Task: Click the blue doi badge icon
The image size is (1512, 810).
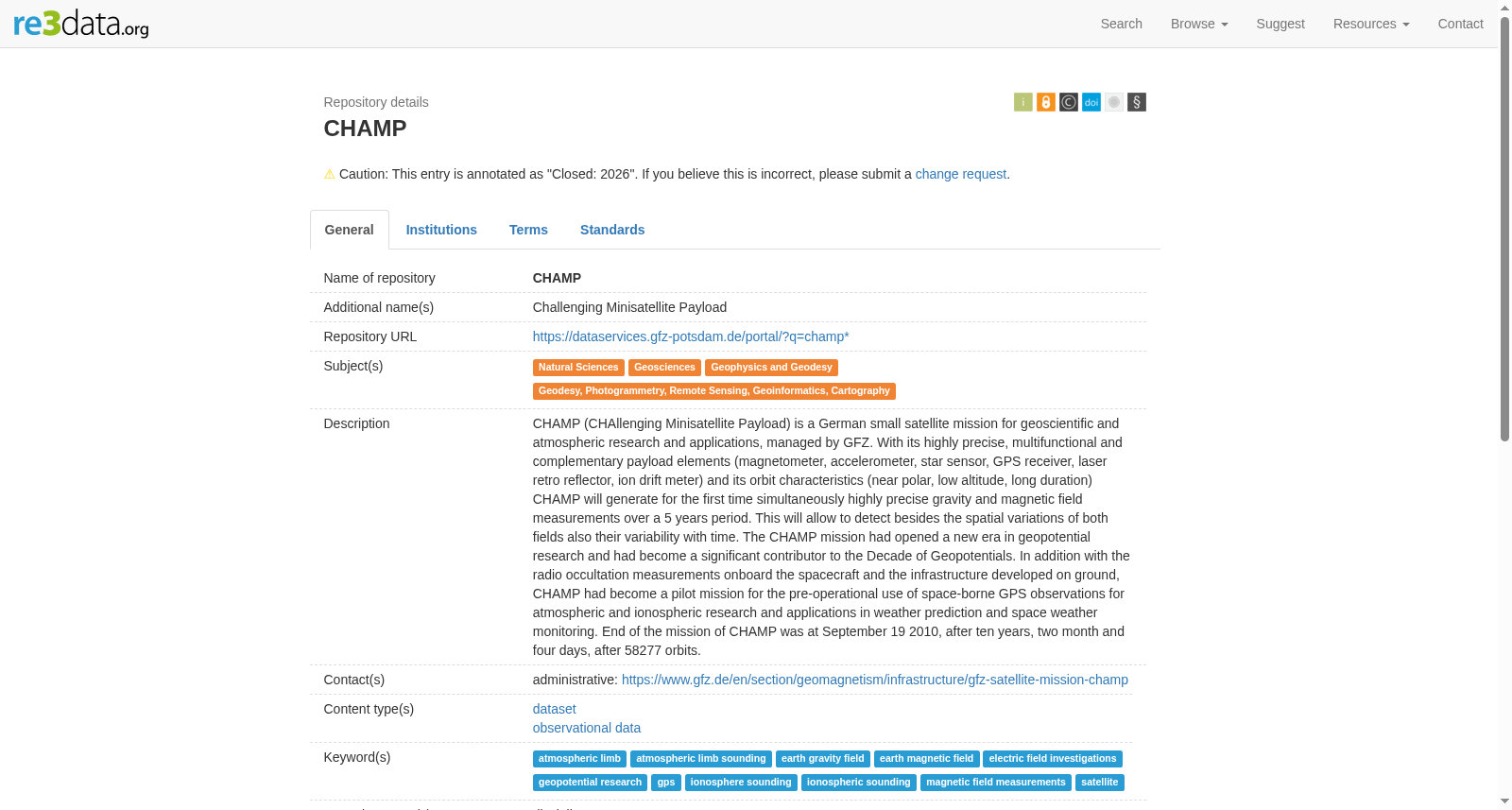Action: [x=1091, y=102]
